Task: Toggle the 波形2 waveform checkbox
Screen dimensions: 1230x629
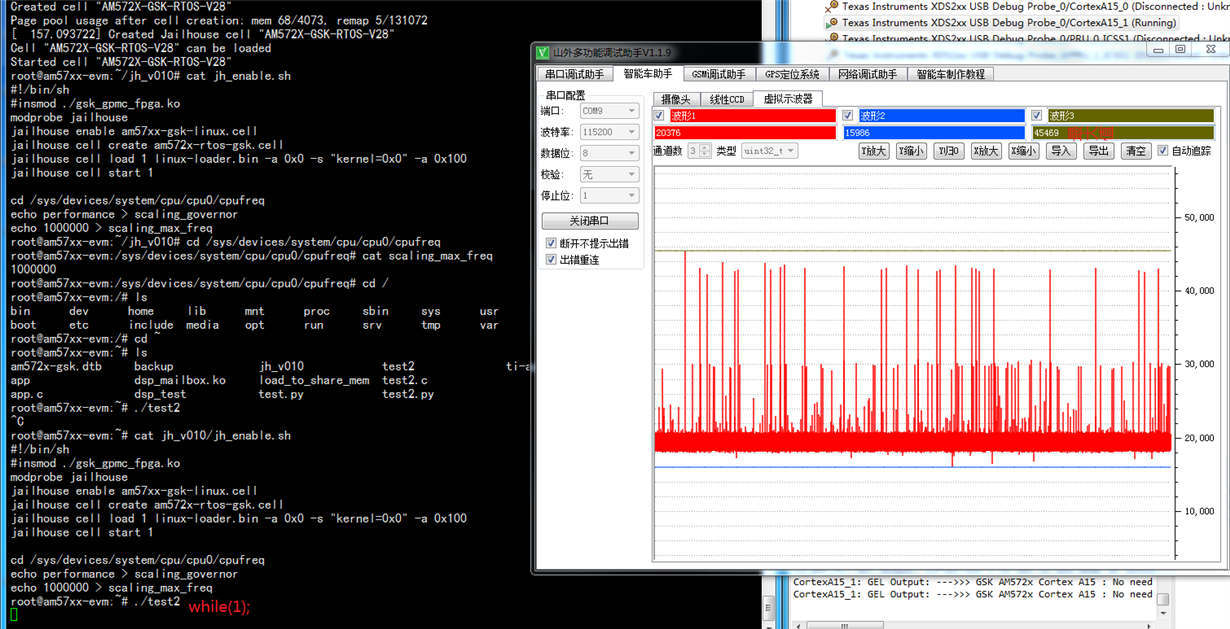Action: [x=848, y=116]
